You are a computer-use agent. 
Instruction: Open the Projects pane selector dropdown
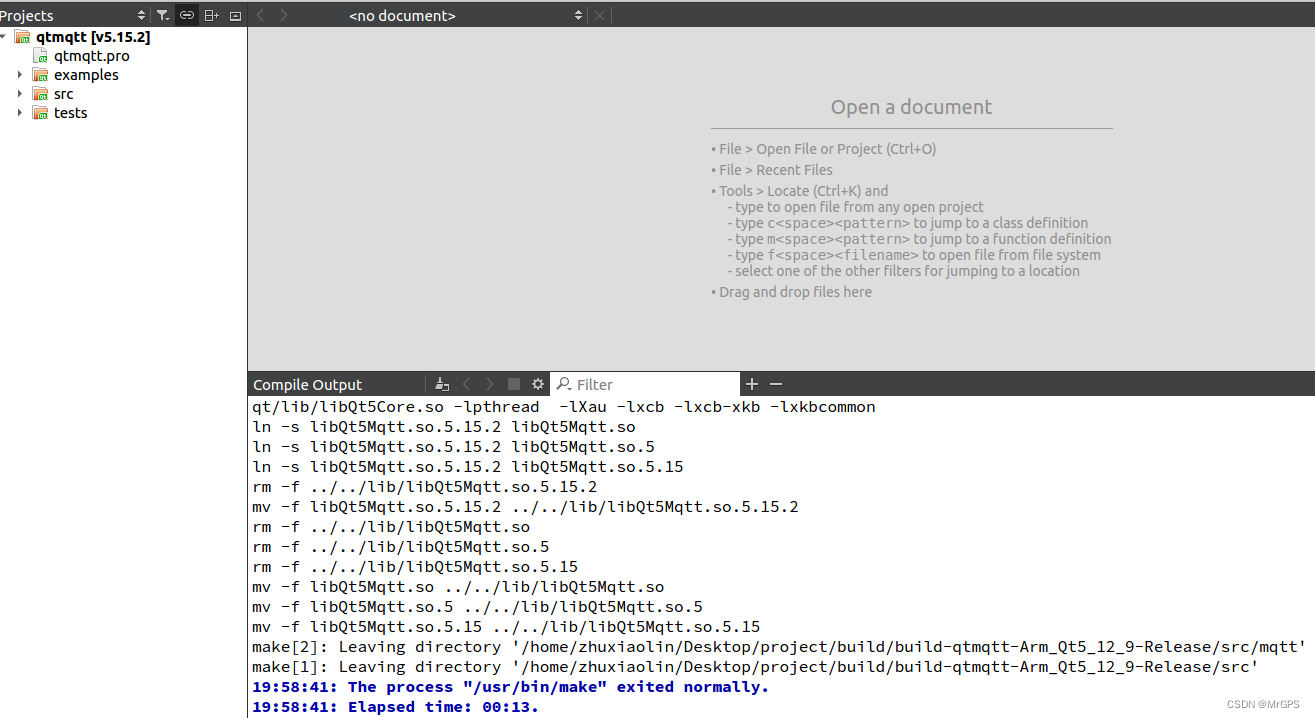(140, 15)
